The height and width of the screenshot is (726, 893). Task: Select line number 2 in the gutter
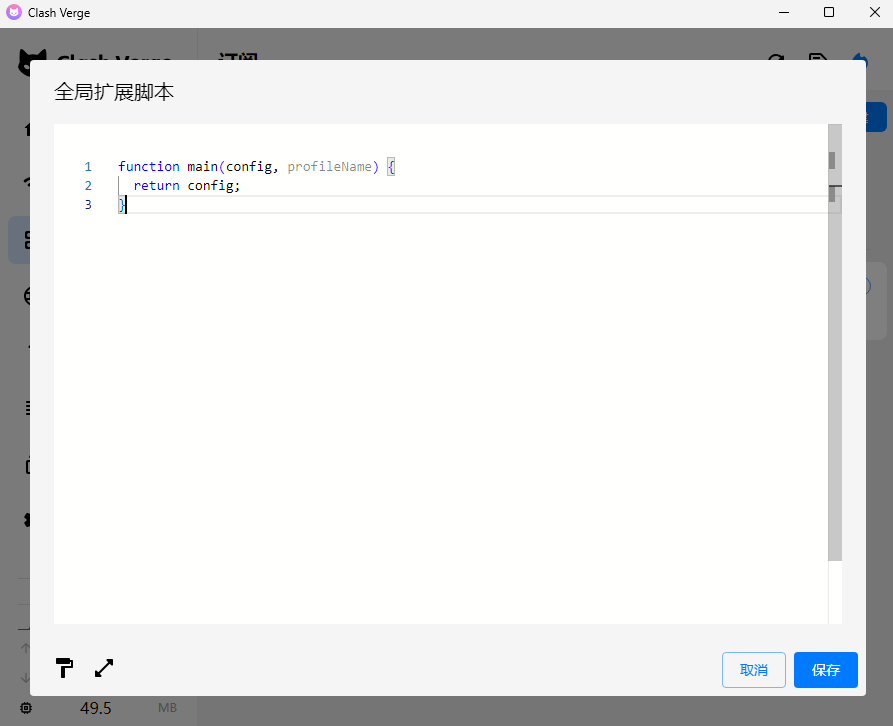[88, 186]
